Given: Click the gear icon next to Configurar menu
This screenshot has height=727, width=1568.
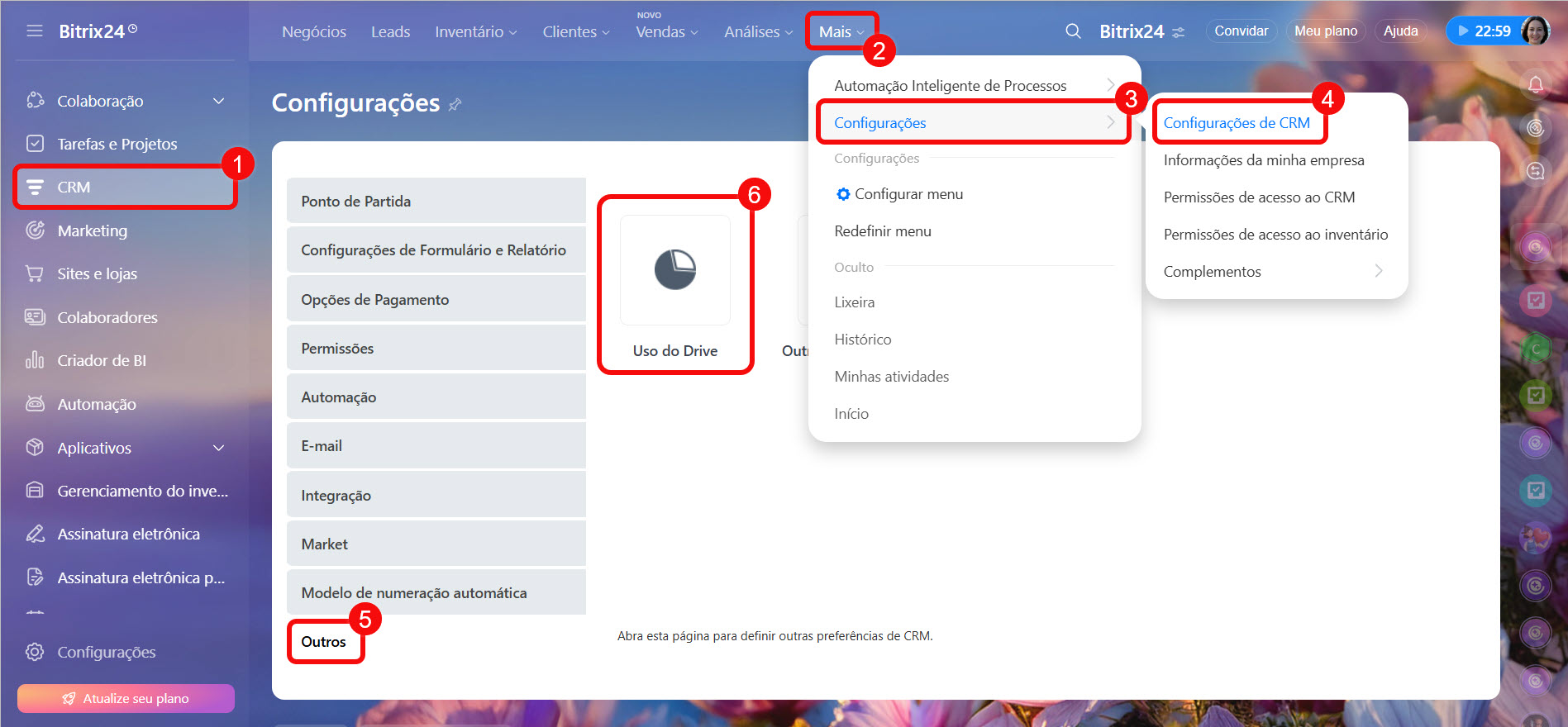Looking at the screenshot, I should pos(842,194).
